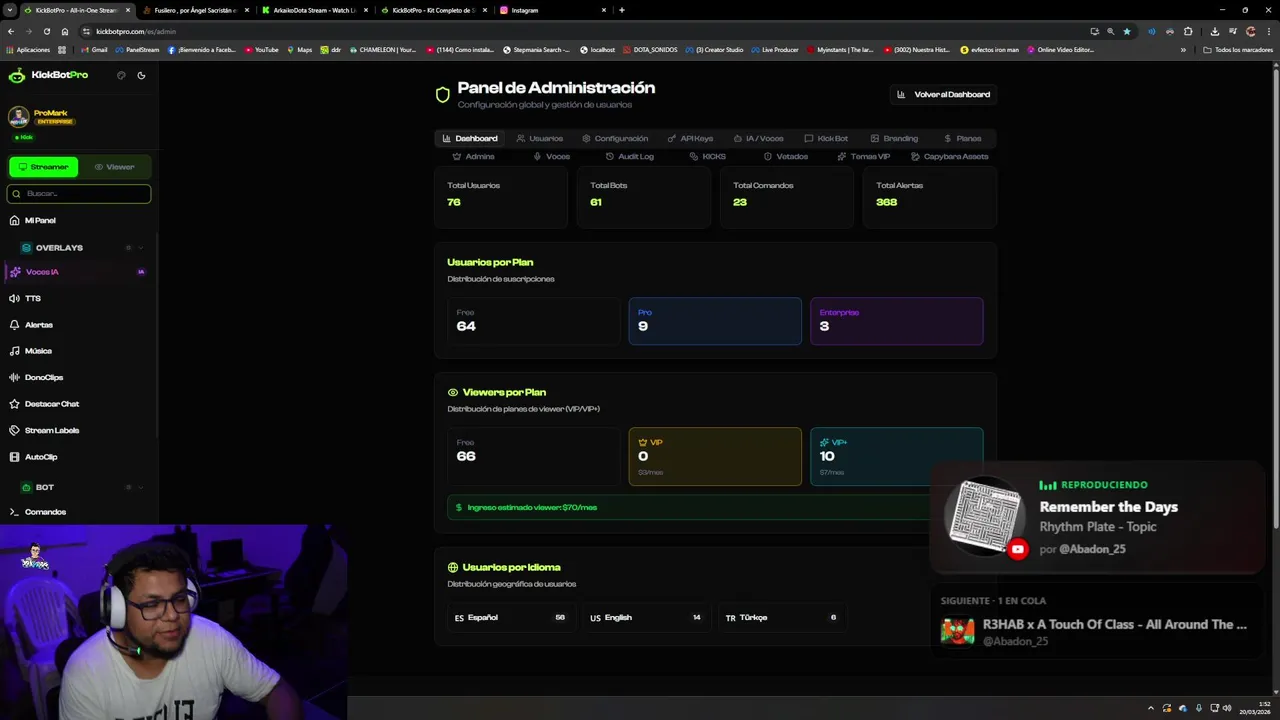Select the Planes tab
Viewport: 1280px width, 720px height.
point(962,138)
